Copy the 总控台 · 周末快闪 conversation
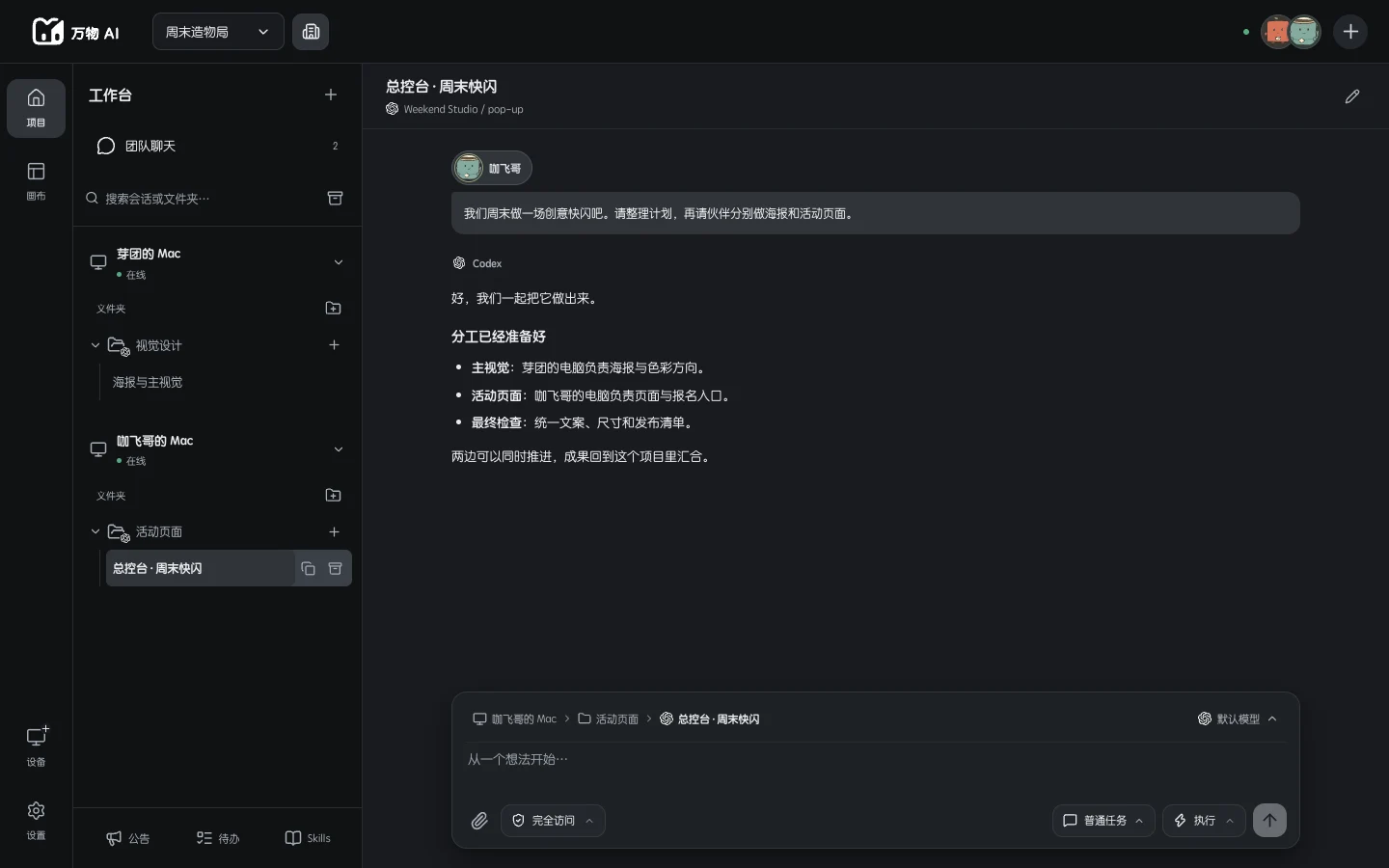Screen dimensions: 1389x868 coord(308,569)
